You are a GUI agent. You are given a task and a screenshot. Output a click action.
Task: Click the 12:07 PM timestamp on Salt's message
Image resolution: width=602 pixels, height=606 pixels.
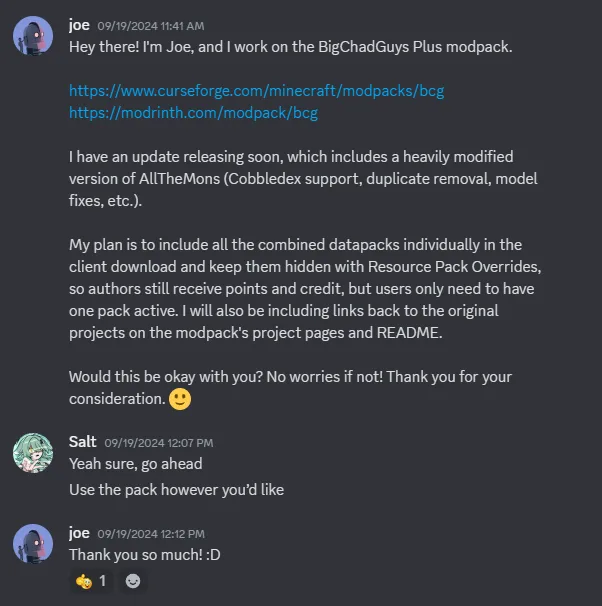[x=158, y=442]
